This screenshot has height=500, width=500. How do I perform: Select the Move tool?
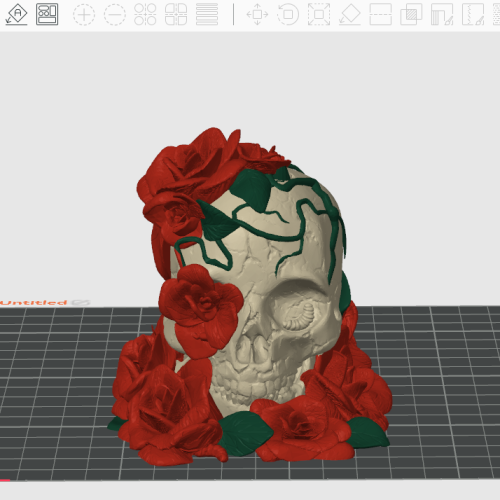click(x=257, y=14)
